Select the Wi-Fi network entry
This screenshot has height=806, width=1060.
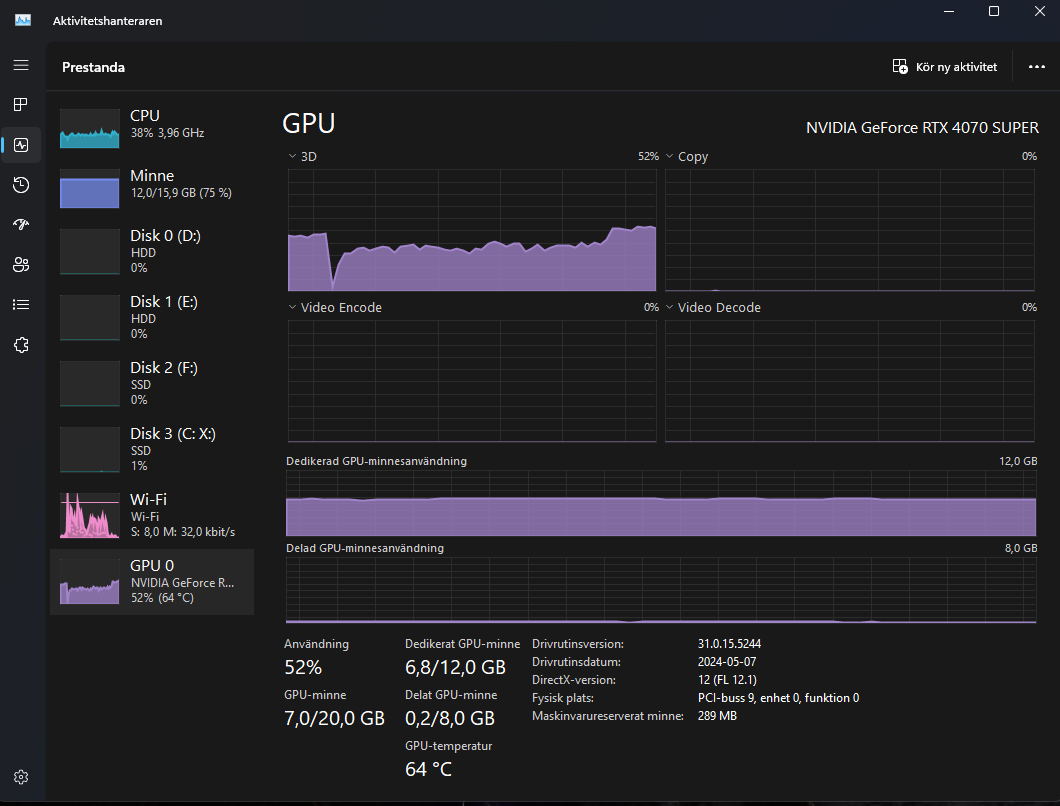click(152, 515)
